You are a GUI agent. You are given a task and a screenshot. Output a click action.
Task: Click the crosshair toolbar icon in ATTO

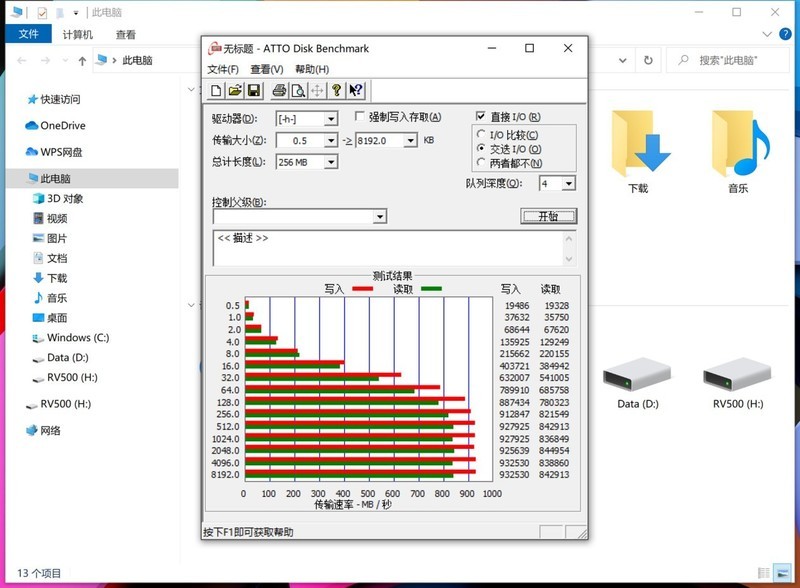click(316, 91)
